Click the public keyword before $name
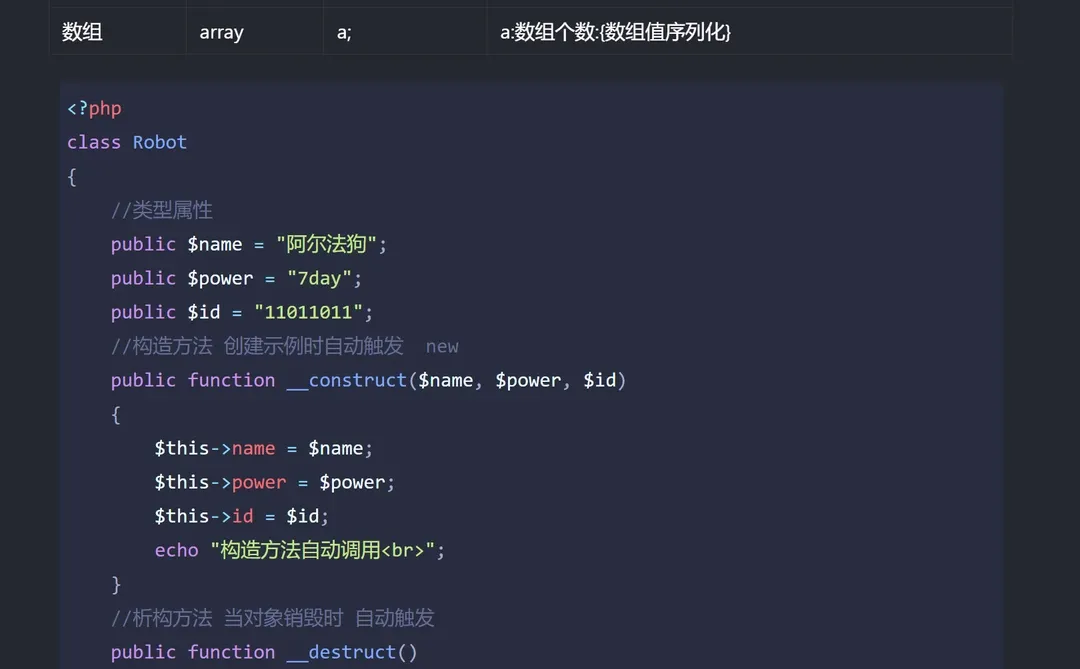 coord(143,244)
